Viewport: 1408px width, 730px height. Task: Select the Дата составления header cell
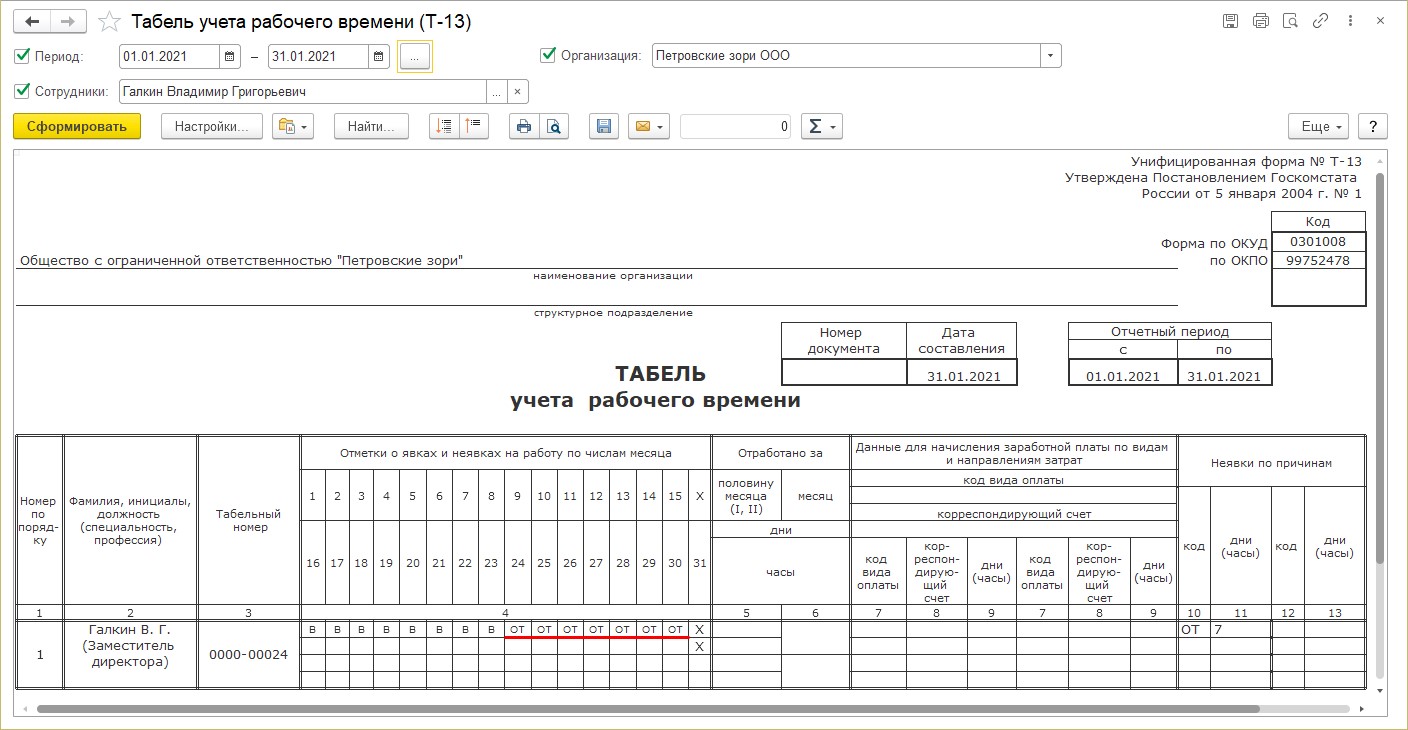point(961,340)
